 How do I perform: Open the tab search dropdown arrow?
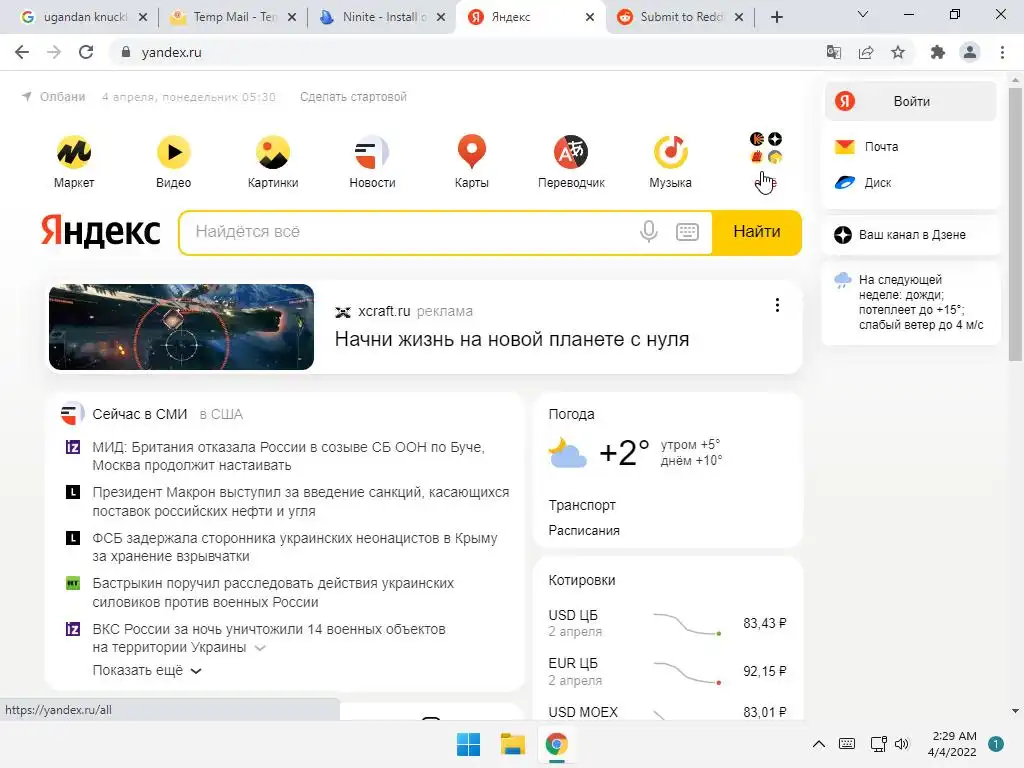(x=863, y=14)
